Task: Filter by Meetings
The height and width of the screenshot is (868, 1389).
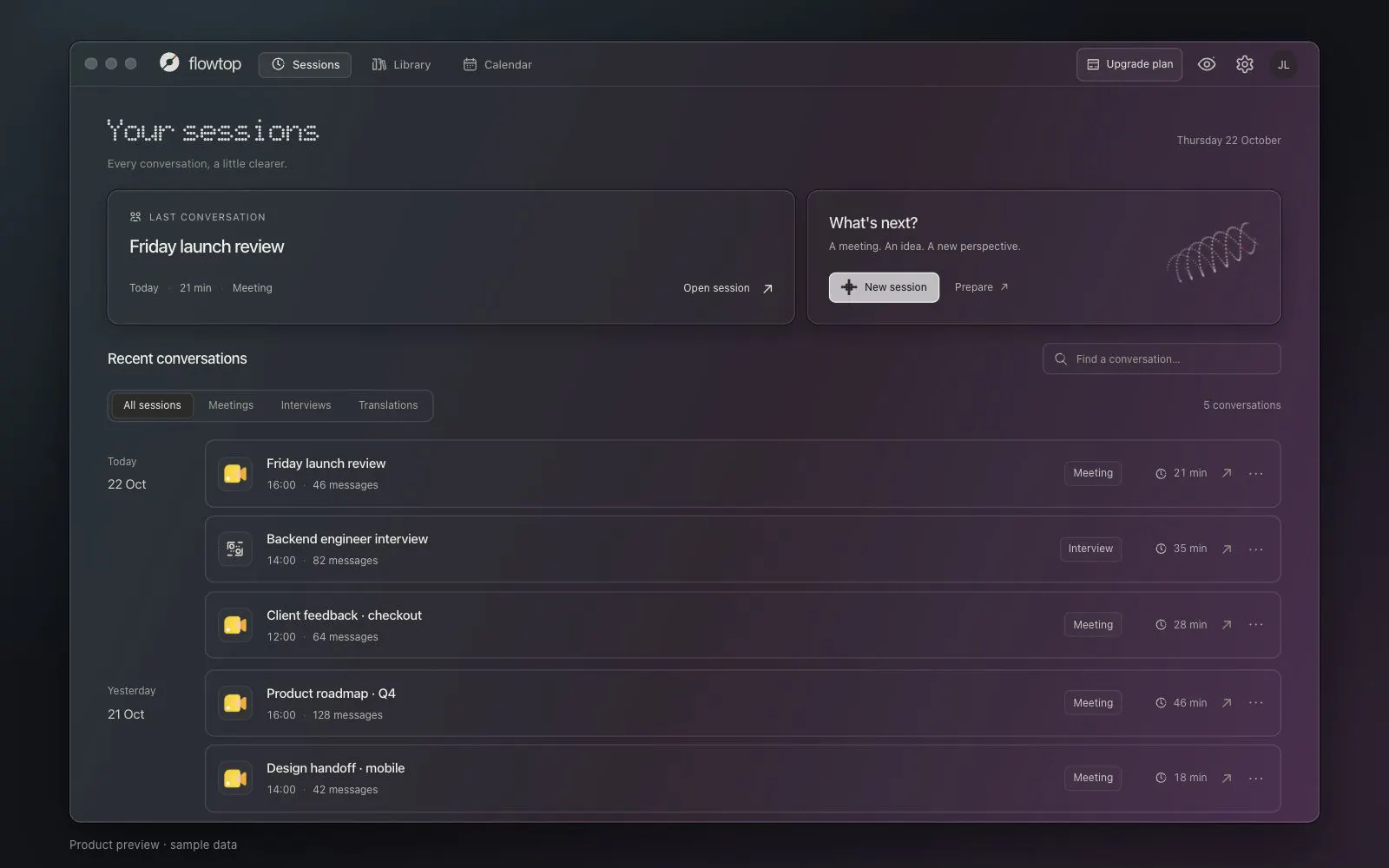Action: 231,405
